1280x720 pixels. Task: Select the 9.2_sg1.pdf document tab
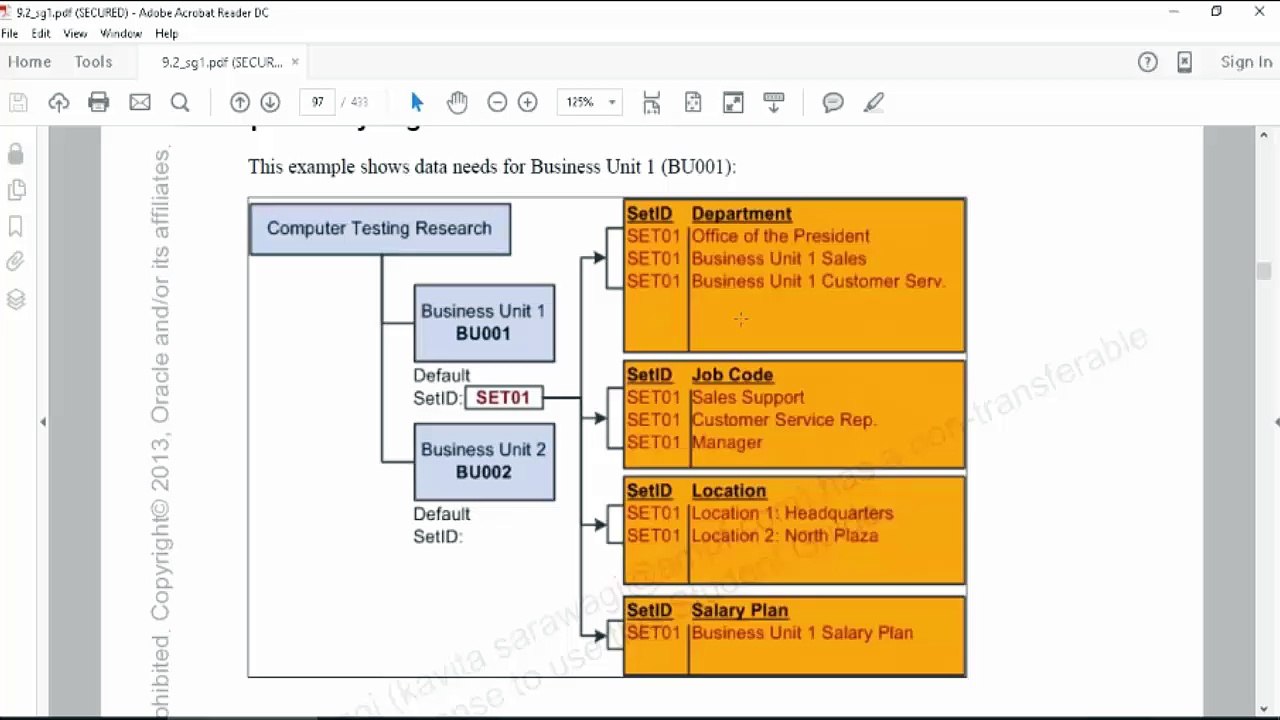point(222,62)
